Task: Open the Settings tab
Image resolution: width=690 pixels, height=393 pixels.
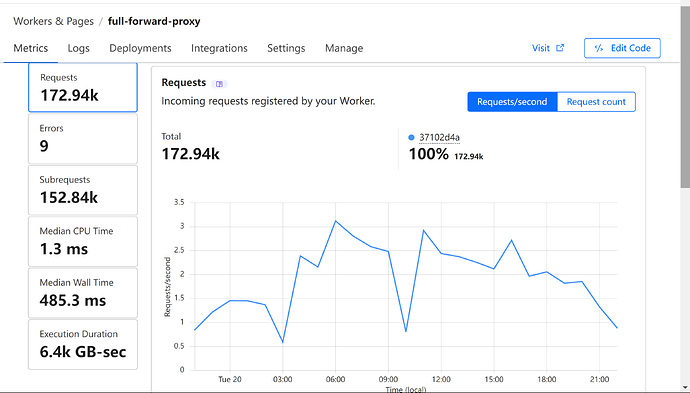Action: (286, 48)
